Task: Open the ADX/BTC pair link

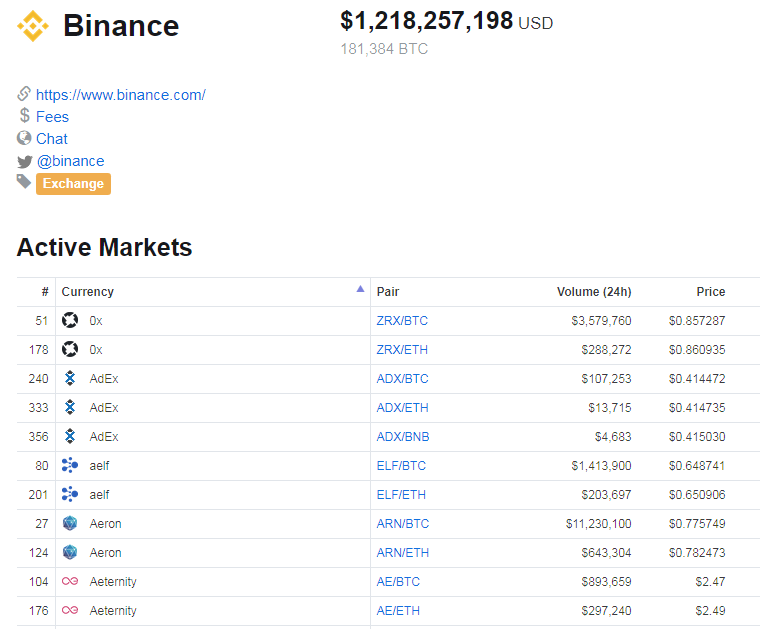Action: (402, 379)
